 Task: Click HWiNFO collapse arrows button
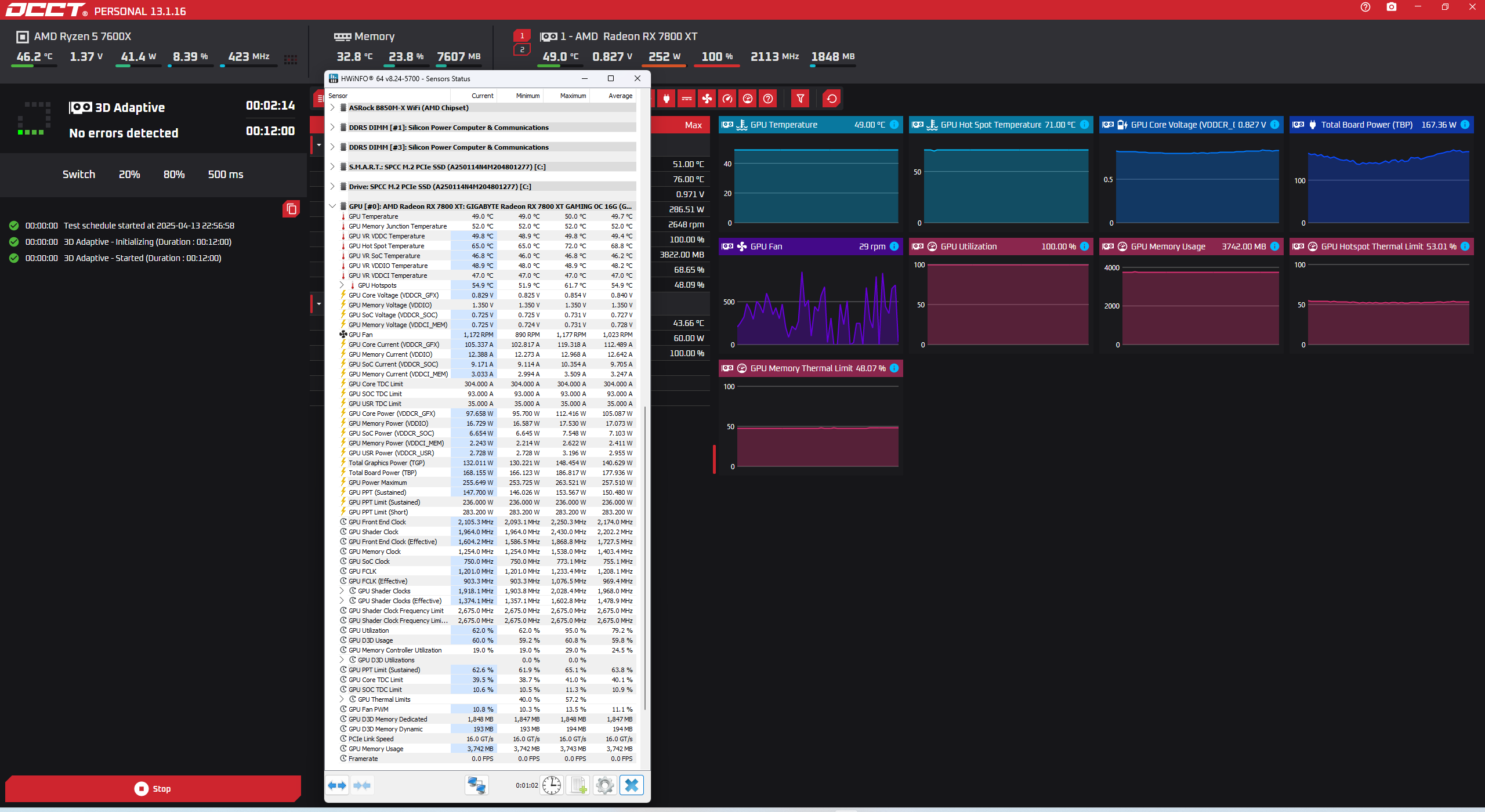[x=362, y=785]
